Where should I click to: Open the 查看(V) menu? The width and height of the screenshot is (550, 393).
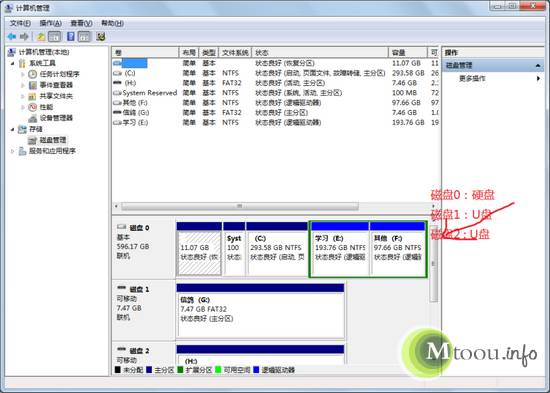81,23
